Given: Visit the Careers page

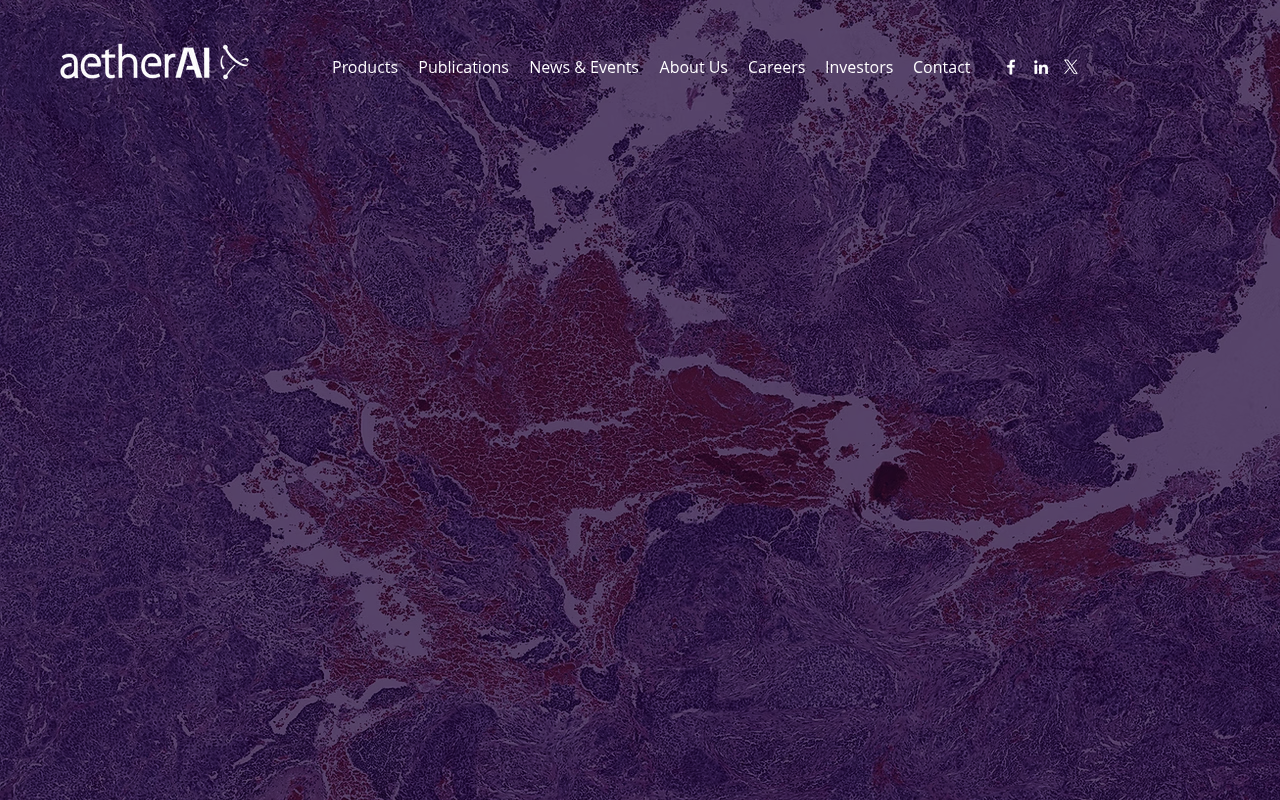Looking at the screenshot, I should [x=776, y=67].
